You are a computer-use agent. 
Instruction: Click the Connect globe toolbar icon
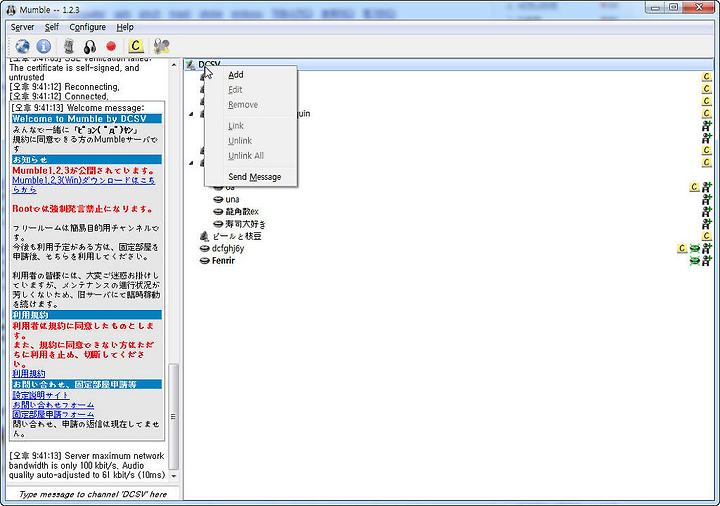(22, 46)
